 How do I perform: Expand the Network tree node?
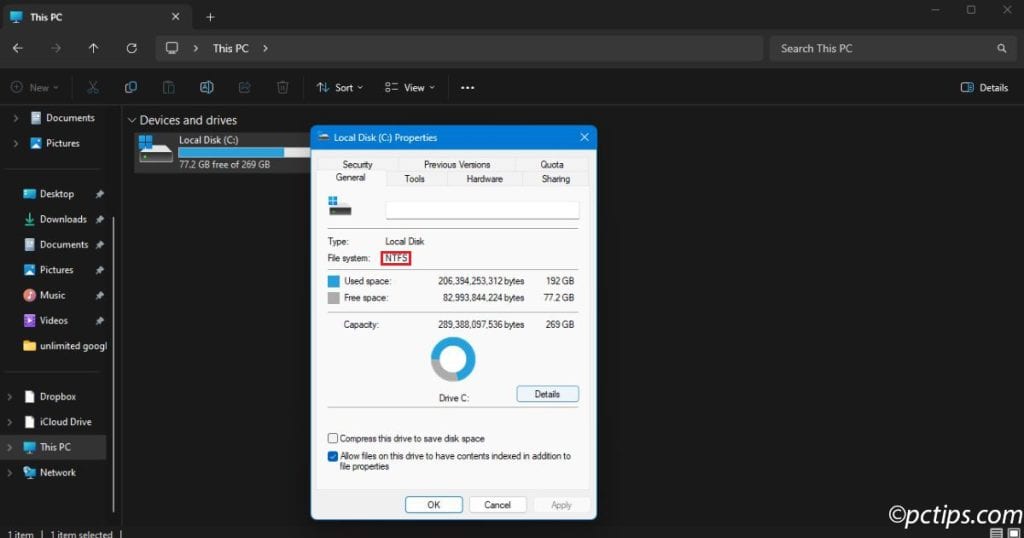[9, 472]
